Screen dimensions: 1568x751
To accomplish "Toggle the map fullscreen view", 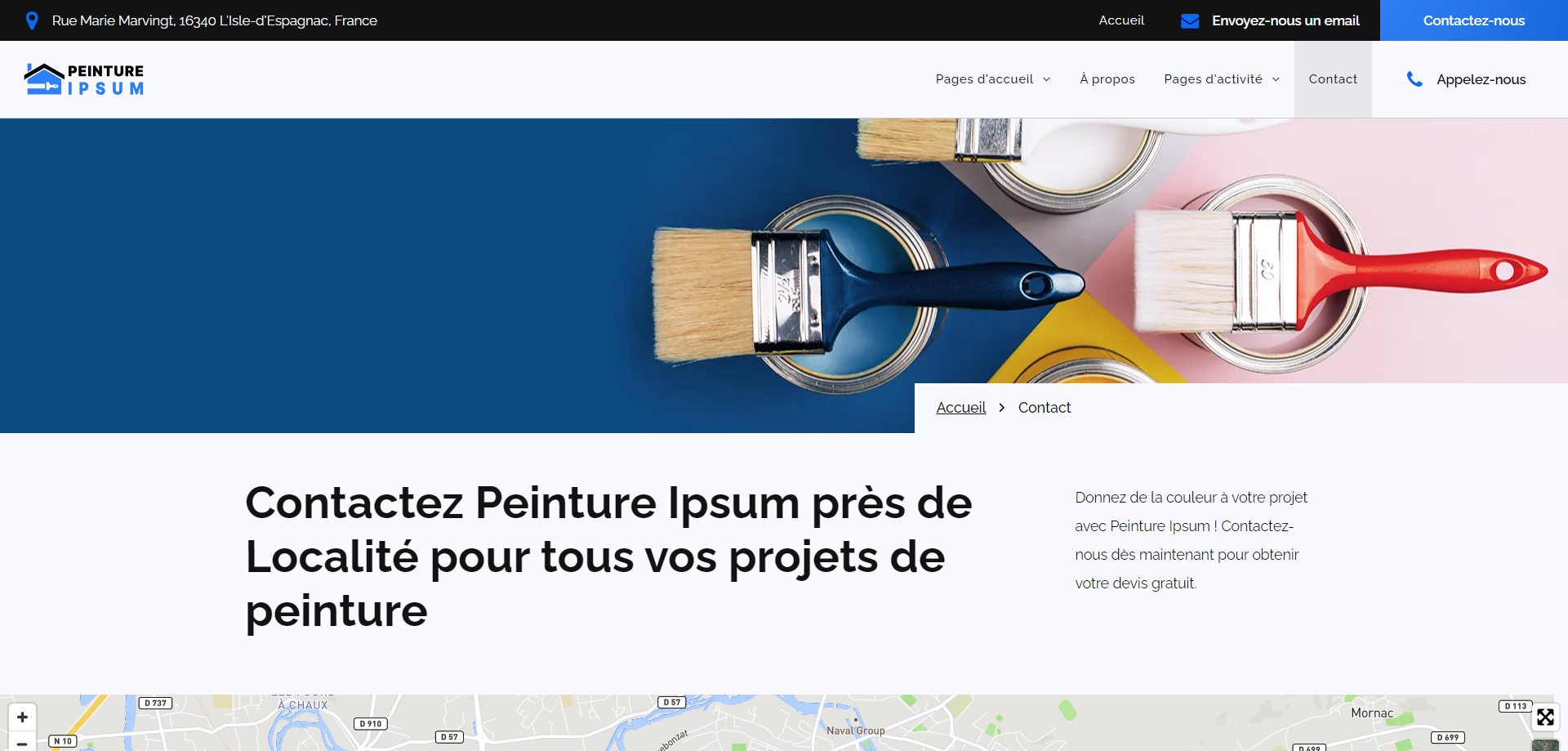I will 1545,717.
